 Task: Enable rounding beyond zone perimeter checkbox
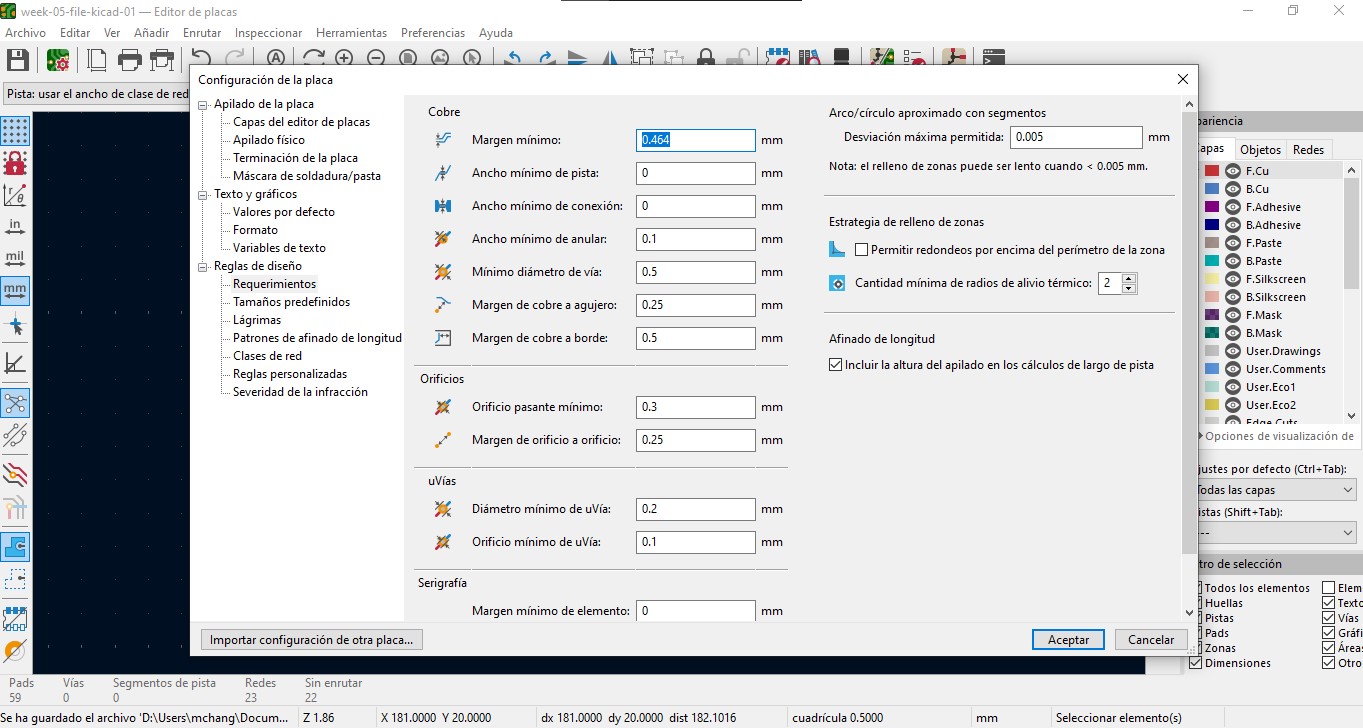pos(862,250)
